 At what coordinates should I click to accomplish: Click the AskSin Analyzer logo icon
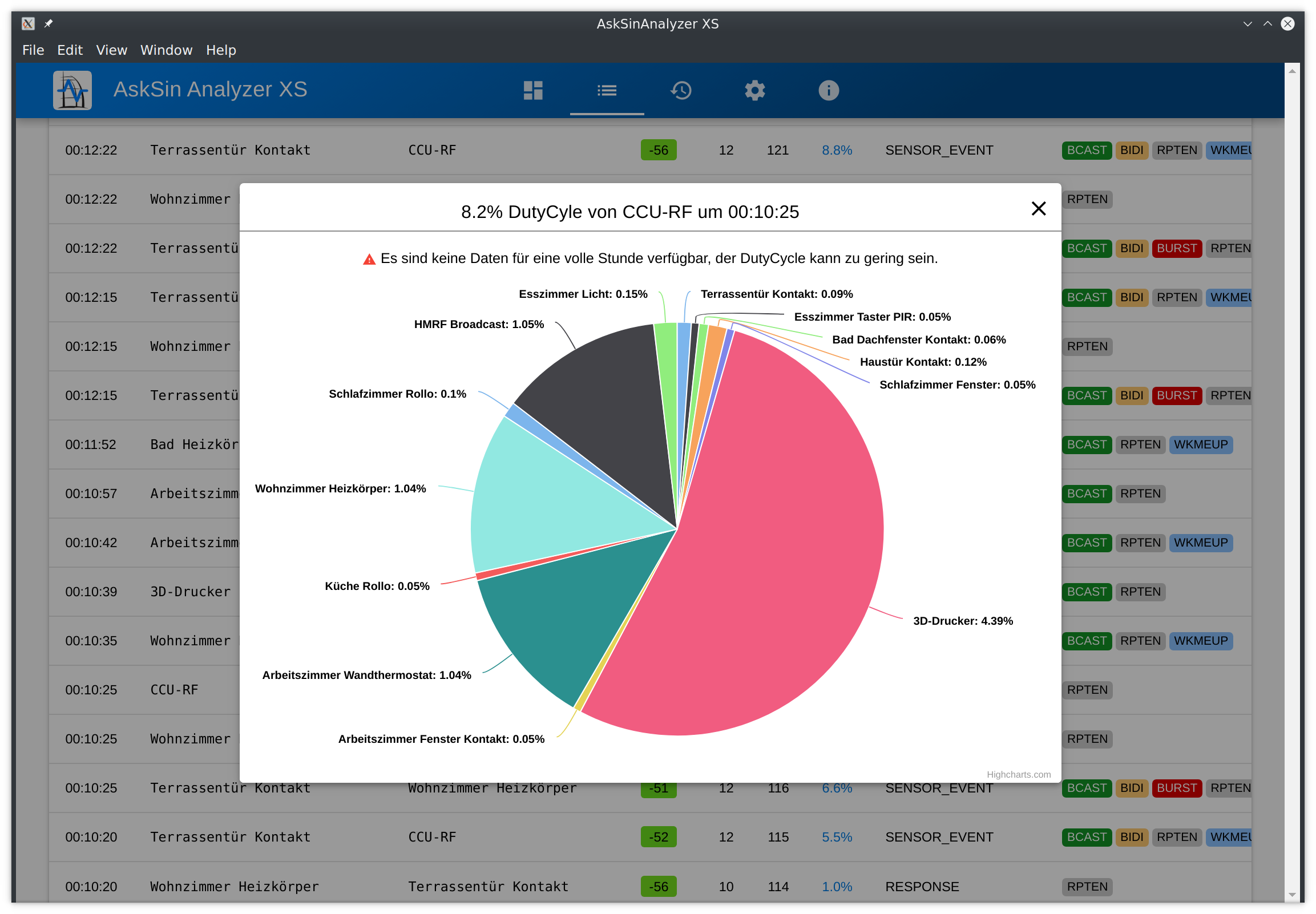(72, 90)
